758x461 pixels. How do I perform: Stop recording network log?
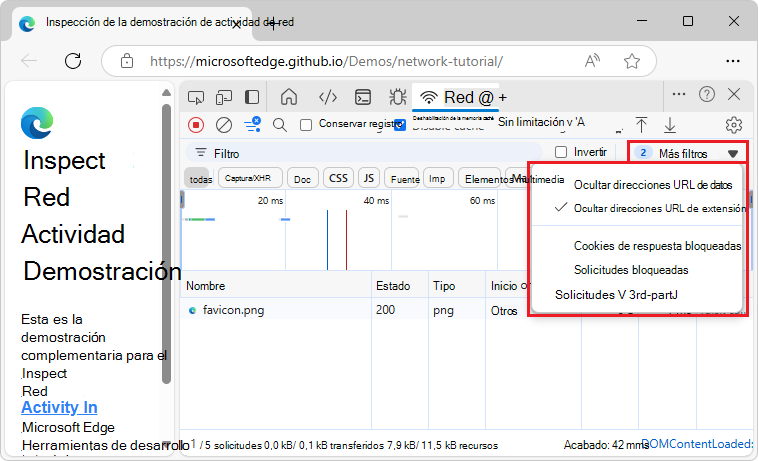[196, 125]
